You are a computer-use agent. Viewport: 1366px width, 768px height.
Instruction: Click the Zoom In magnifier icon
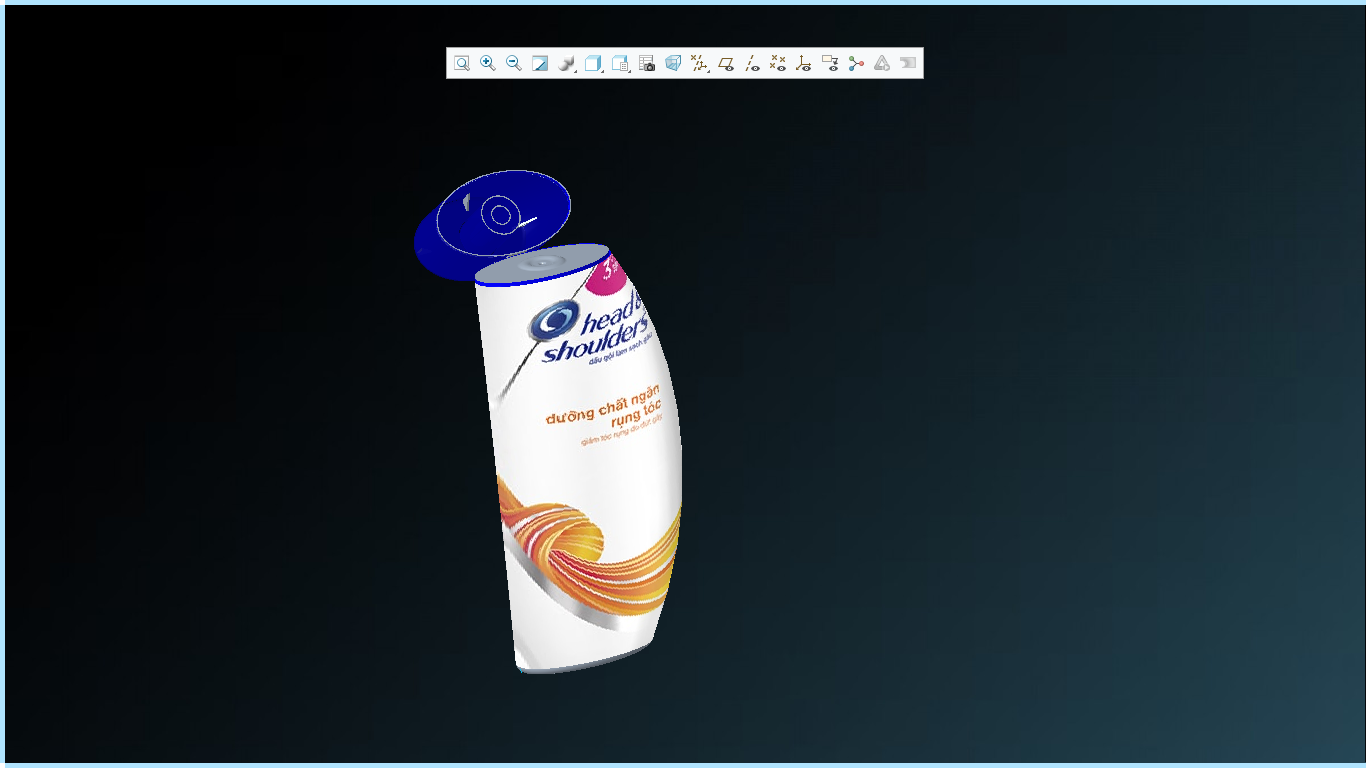488,63
